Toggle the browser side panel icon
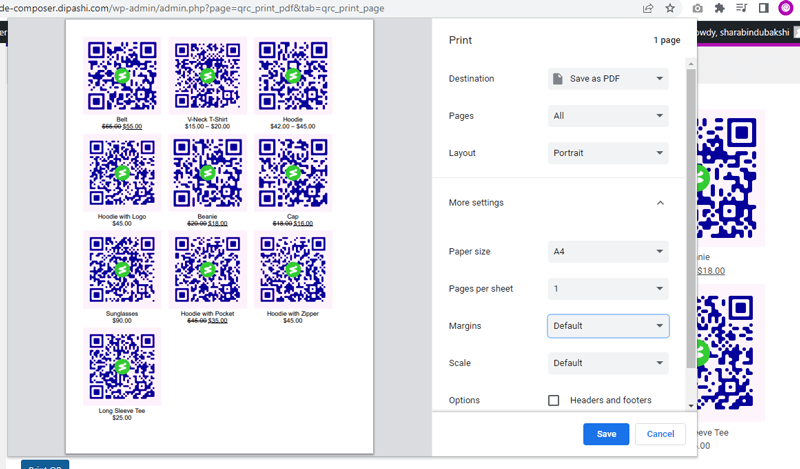The height and width of the screenshot is (469, 800). pyautogui.click(x=762, y=8)
